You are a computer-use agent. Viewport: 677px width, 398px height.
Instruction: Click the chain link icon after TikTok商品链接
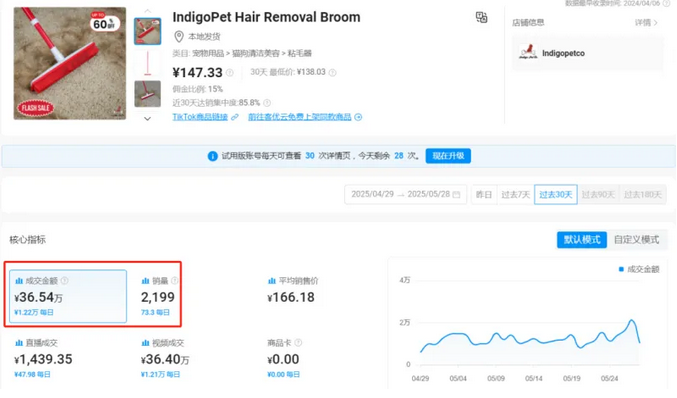(x=234, y=117)
